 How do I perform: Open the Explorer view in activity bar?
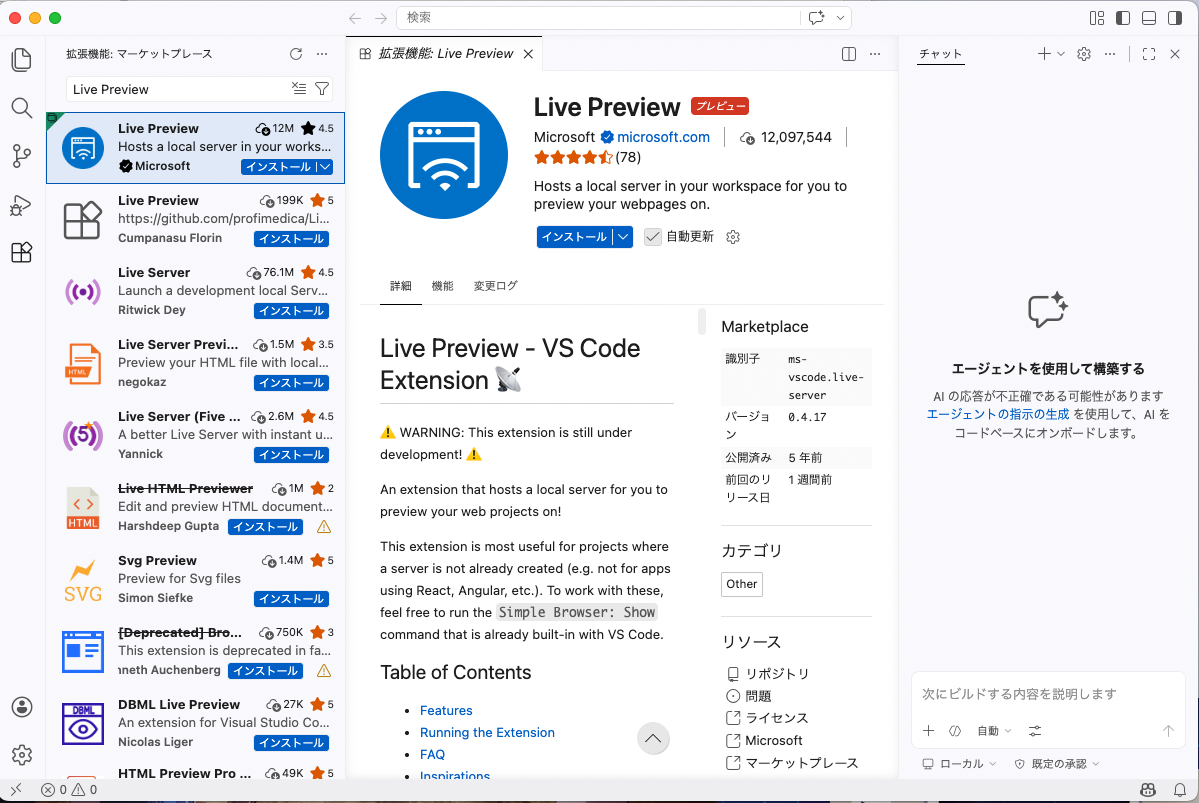22,60
